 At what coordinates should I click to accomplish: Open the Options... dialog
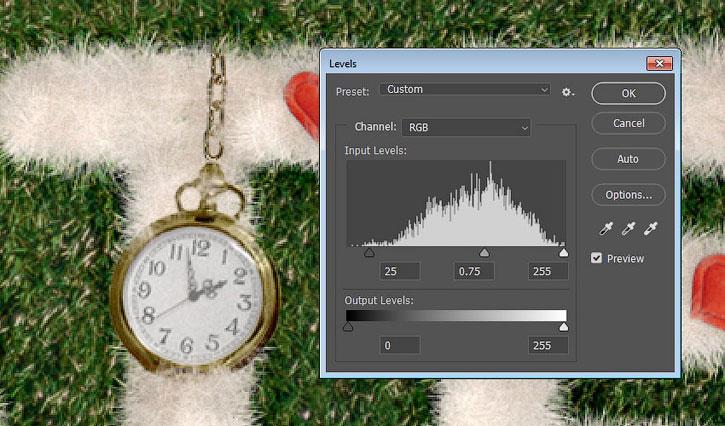[x=628, y=195]
